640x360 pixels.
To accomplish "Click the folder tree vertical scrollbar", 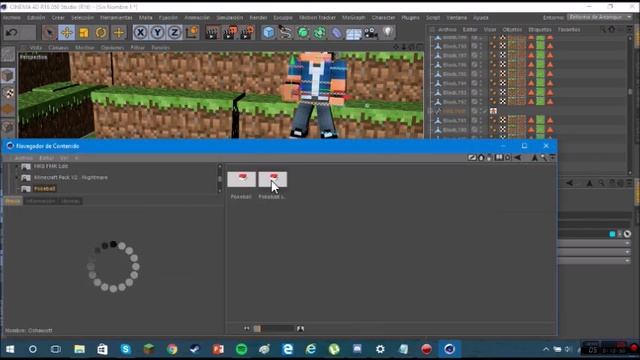I will 220,178.
